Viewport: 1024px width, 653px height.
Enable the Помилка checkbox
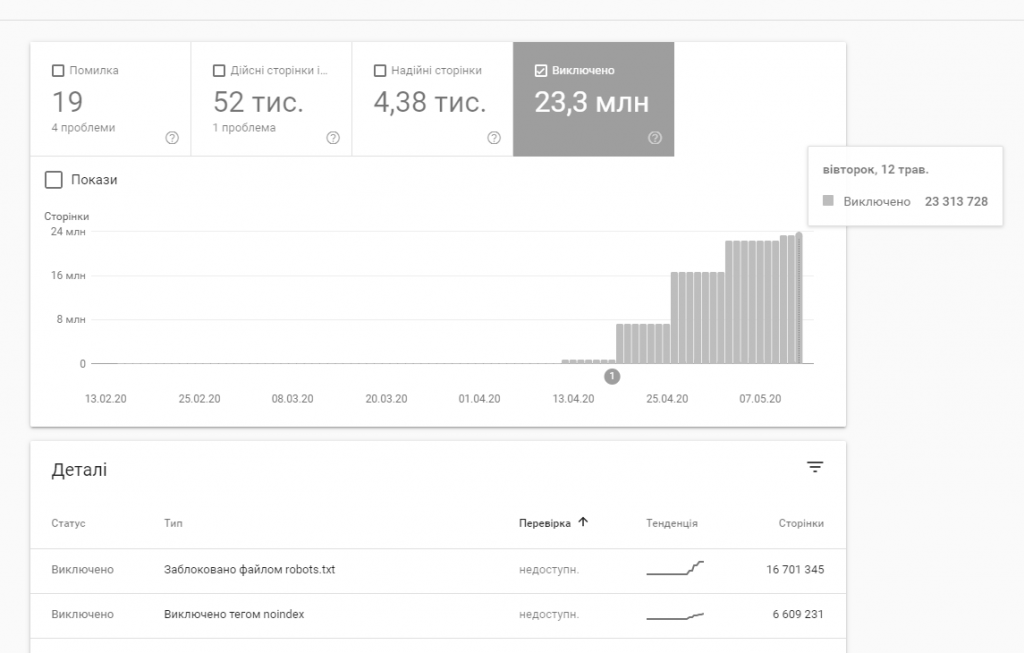point(58,71)
